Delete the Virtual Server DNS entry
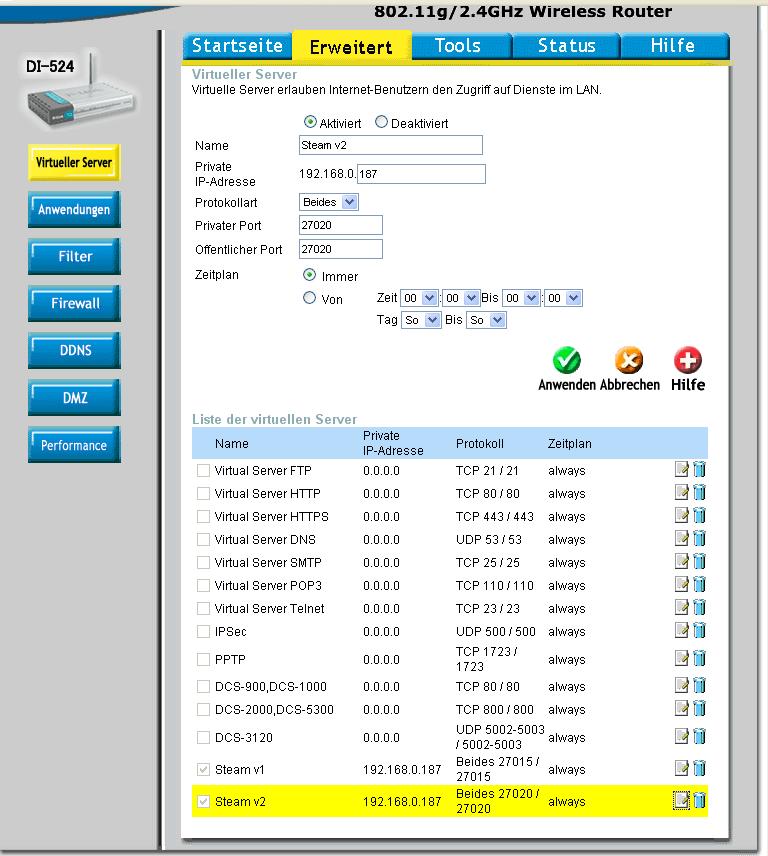 [x=699, y=538]
